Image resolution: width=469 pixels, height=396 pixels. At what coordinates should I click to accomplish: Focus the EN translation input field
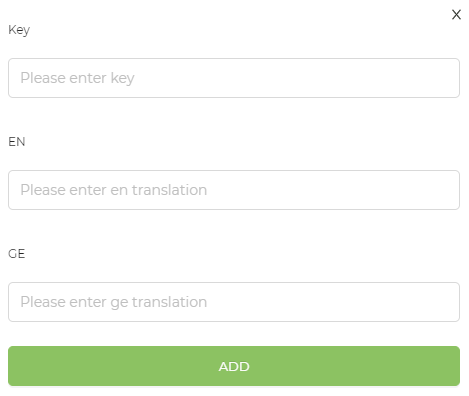pos(234,190)
